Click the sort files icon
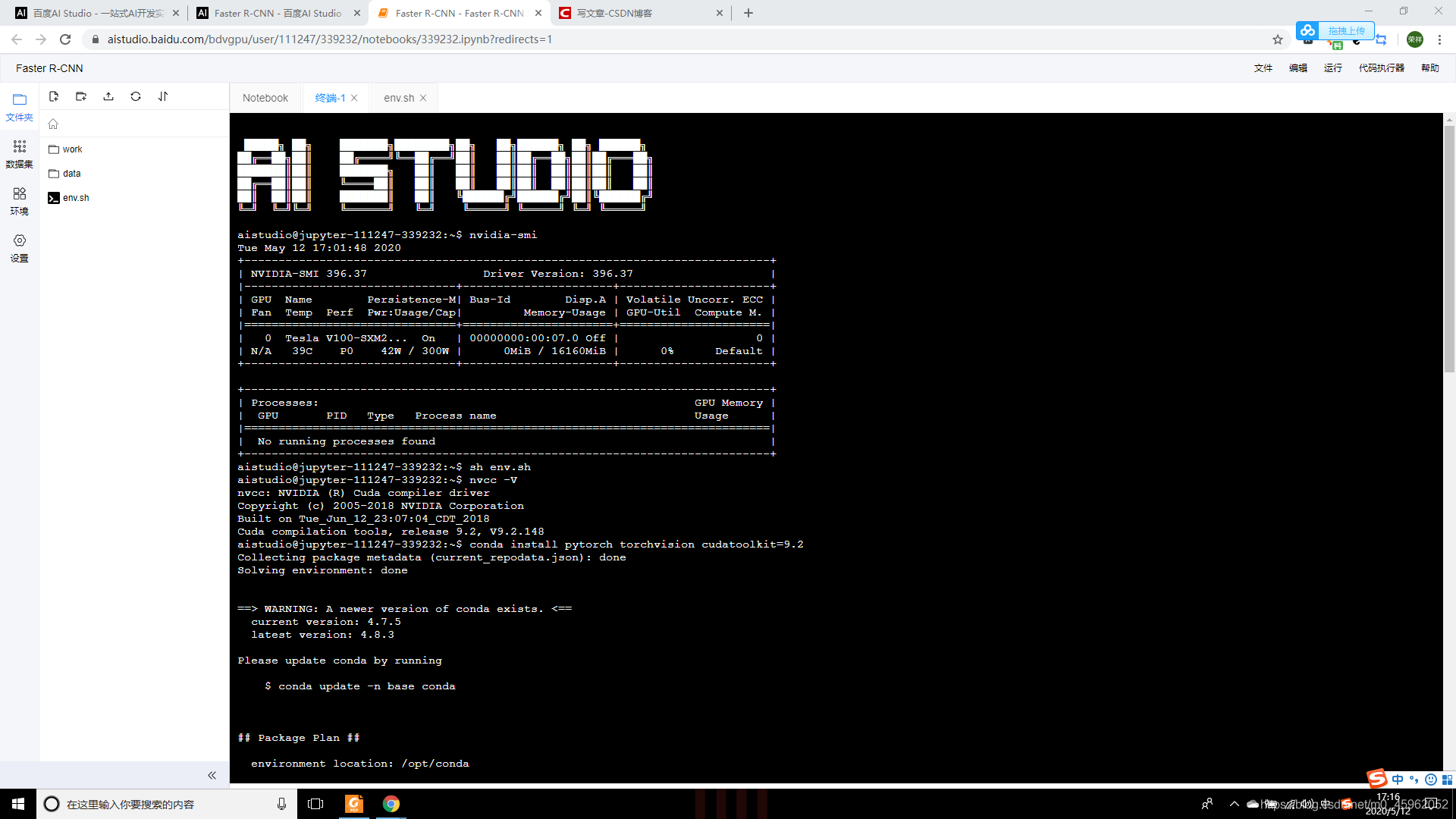The height and width of the screenshot is (819, 1456). (163, 96)
